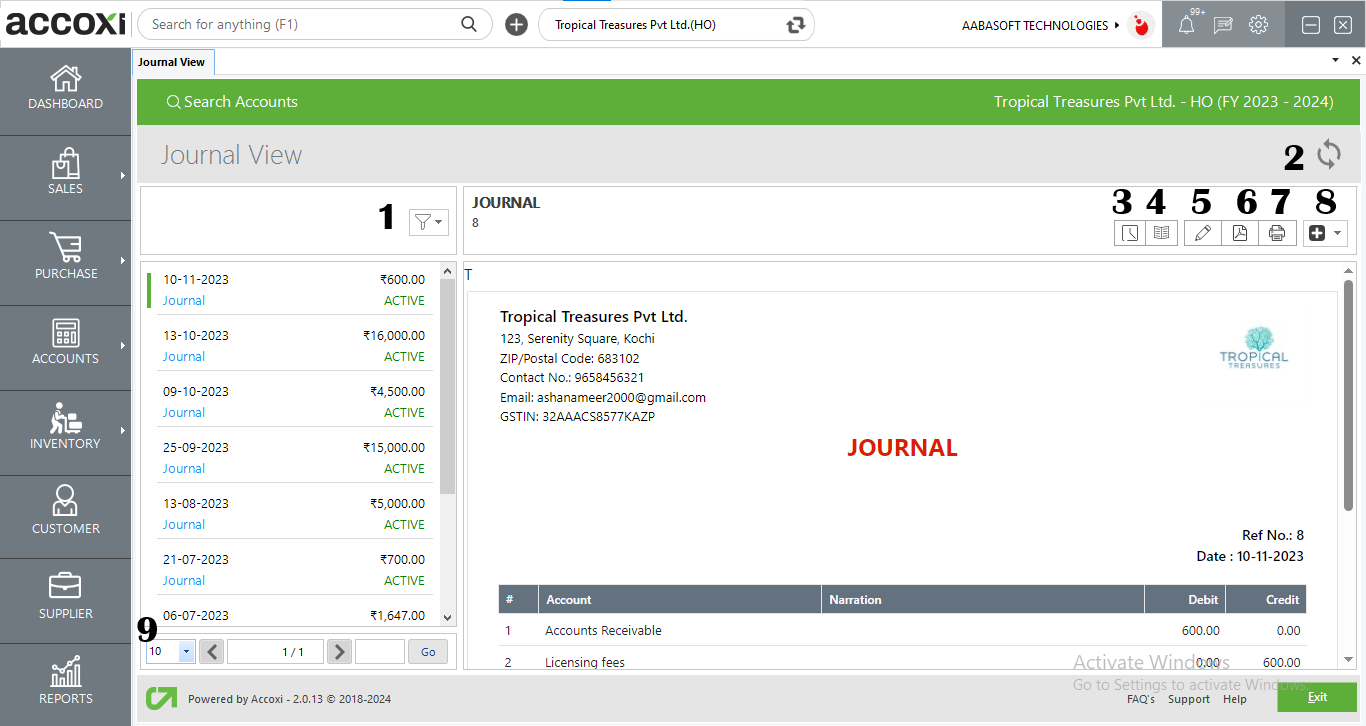Change page size from the 10 dropdown

(x=170, y=651)
